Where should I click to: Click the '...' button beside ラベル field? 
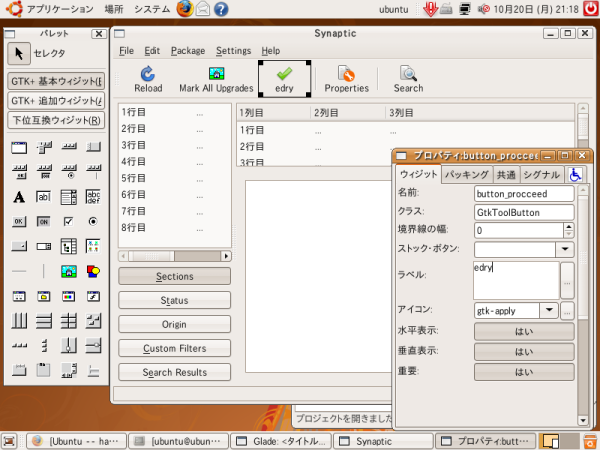coord(567,281)
